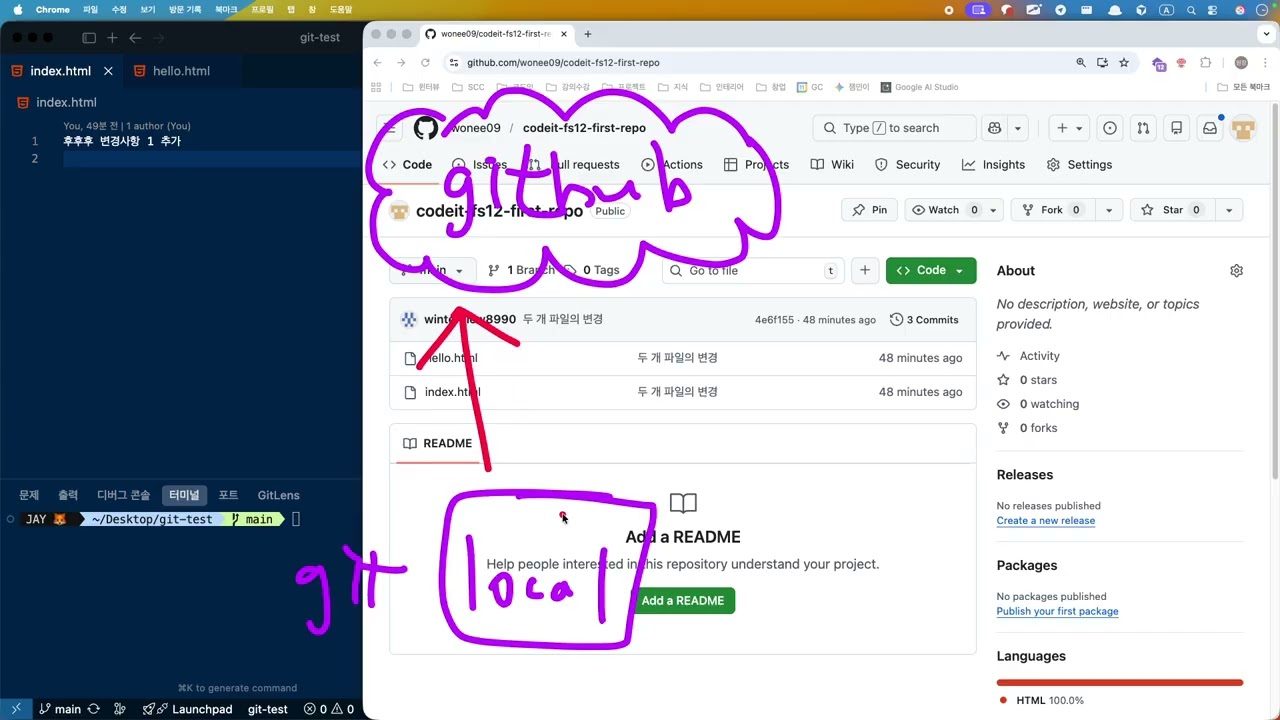
Task: Open the 문제 panel tab
Action: point(29,495)
